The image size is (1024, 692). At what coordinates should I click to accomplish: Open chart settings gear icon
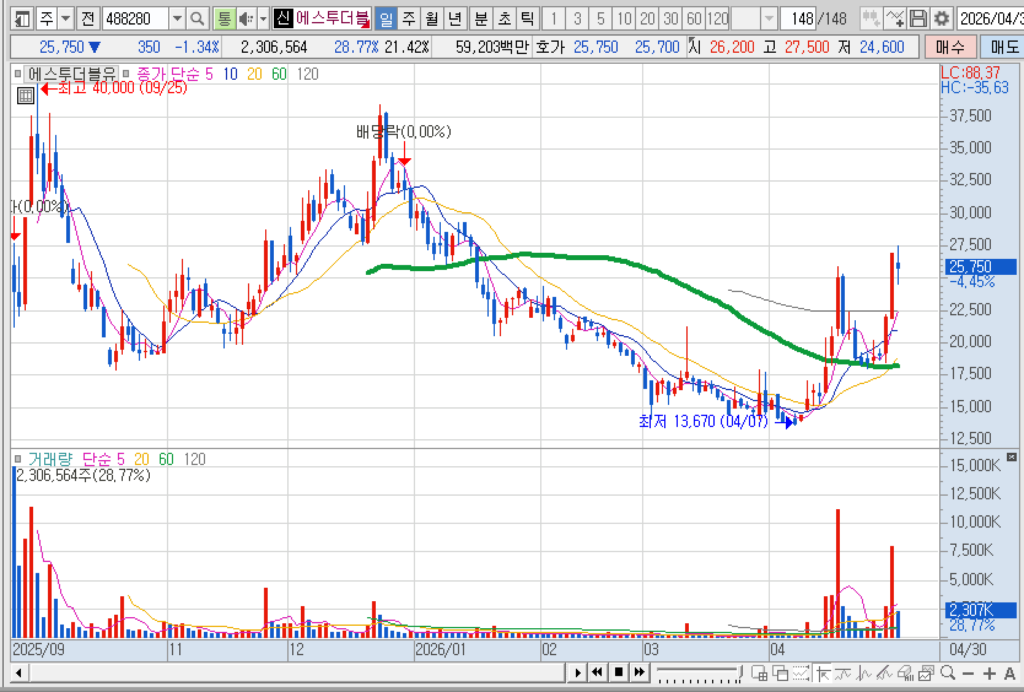click(x=941, y=19)
